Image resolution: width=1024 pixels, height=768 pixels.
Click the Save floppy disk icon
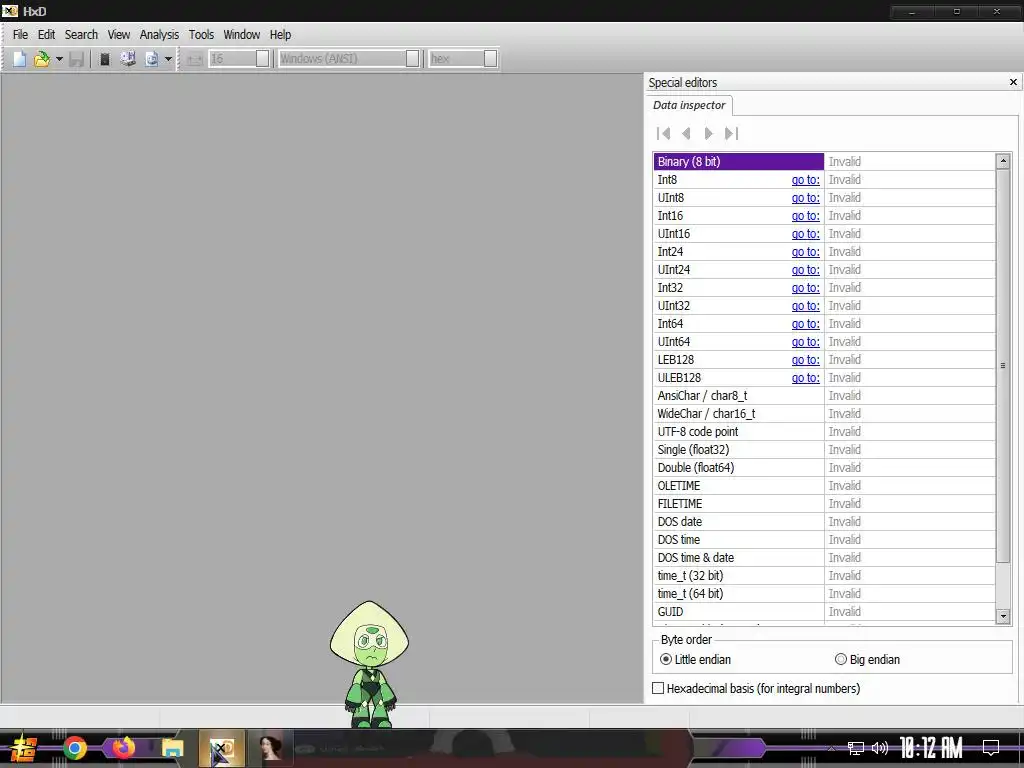77,59
